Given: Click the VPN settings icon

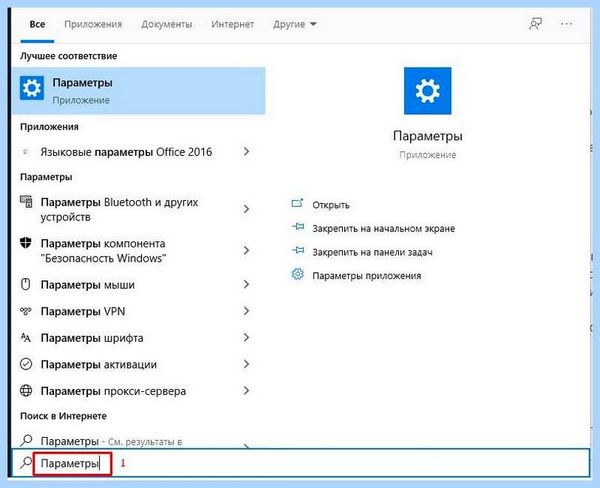Looking at the screenshot, I should point(26,311).
